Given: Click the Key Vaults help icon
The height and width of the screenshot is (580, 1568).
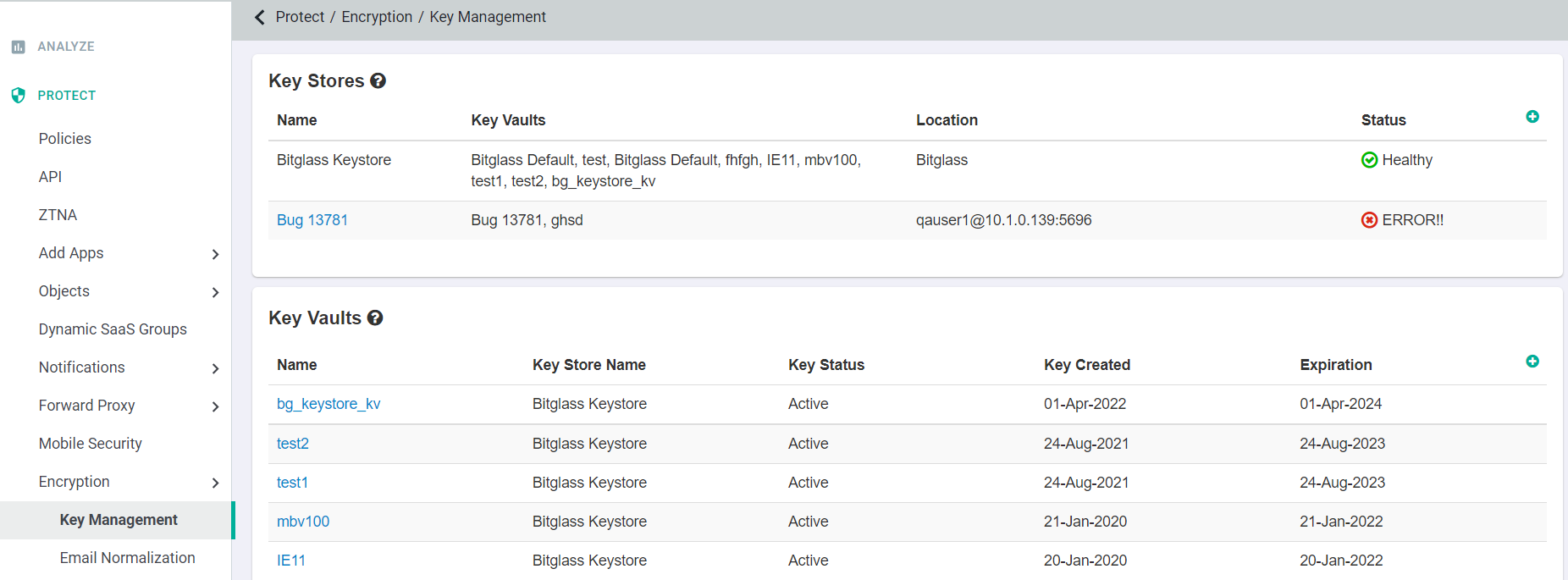Looking at the screenshot, I should 375,318.
